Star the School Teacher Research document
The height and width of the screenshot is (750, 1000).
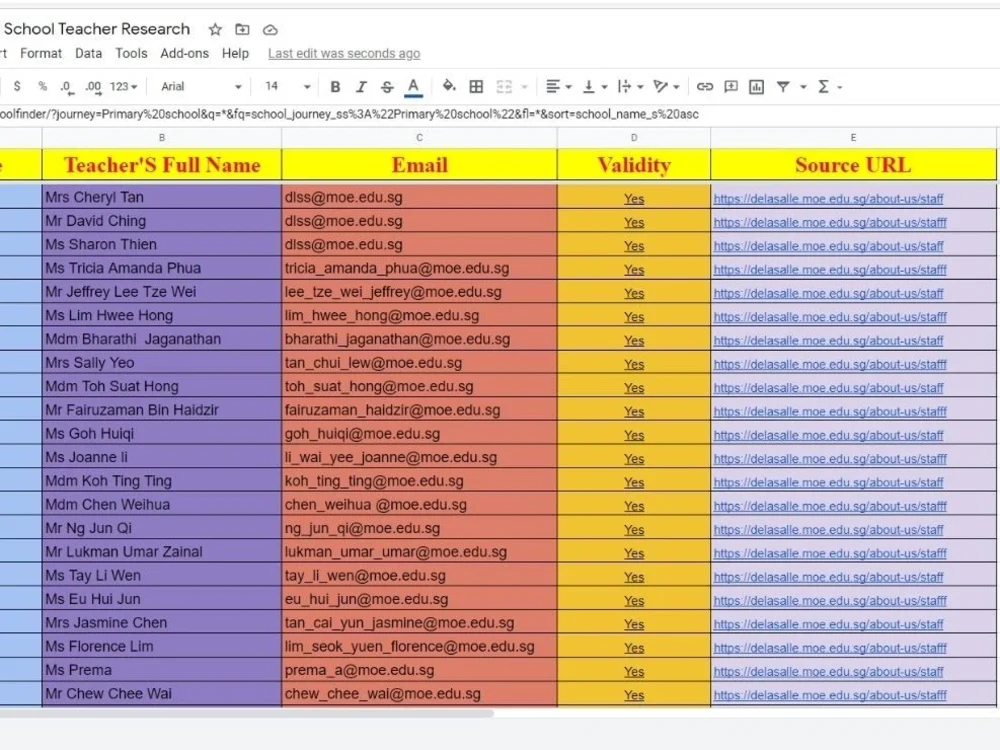coord(215,29)
